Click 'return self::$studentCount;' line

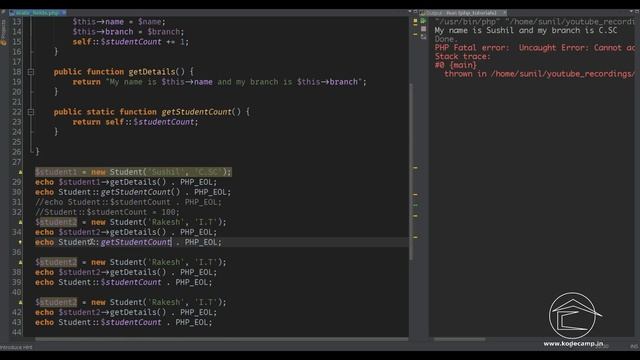coord(135,122)
